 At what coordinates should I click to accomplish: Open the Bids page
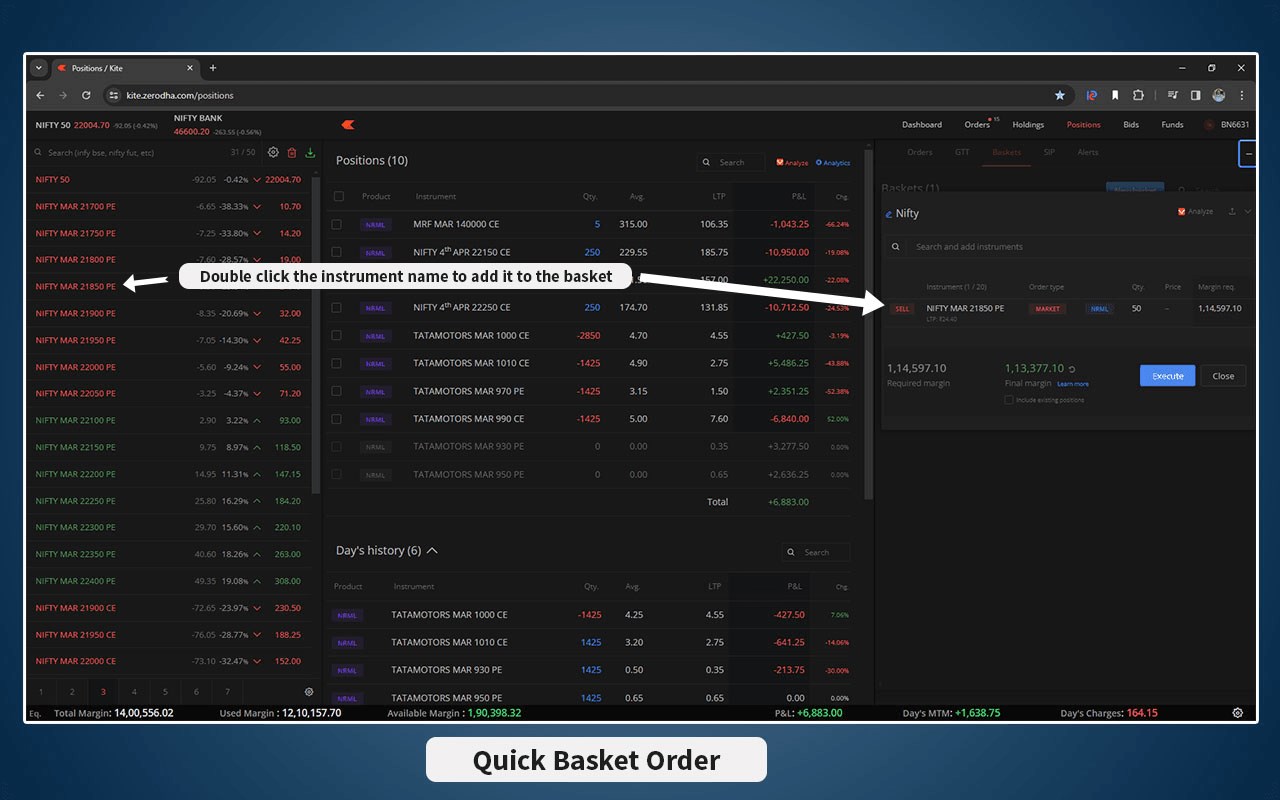point(1131,125)
